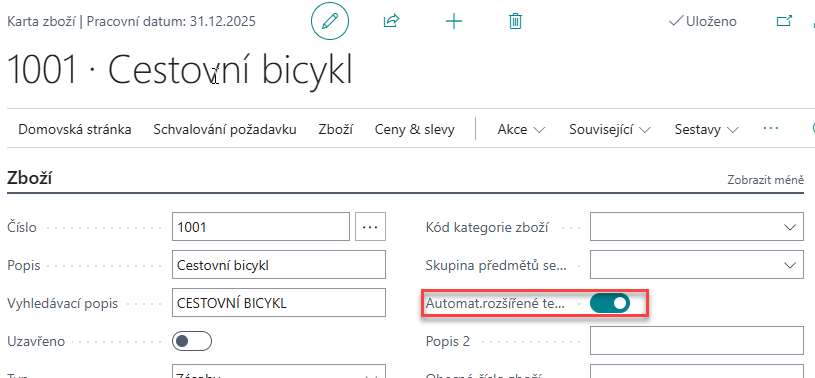This screenshot has height=378, width=815.
Task: Select the Domovská stránka tab
Action: (75, 129)
